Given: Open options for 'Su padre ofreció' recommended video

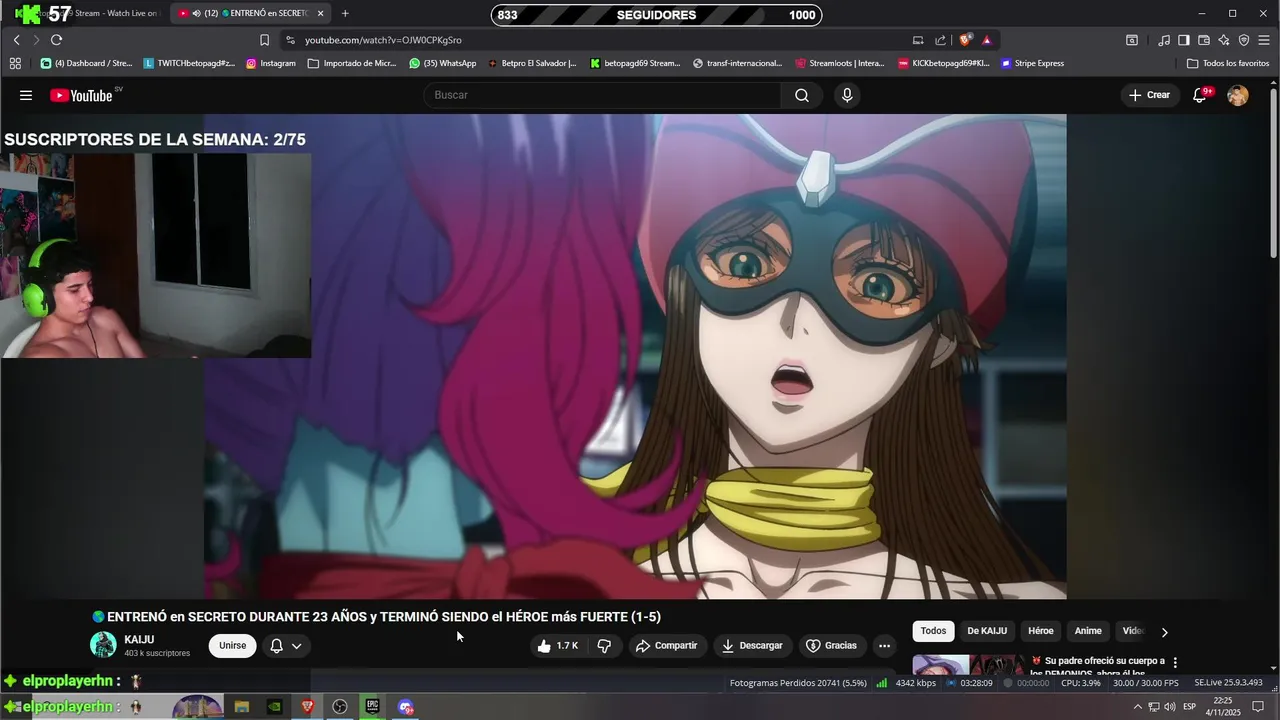Looking at the screenshot, I should (x=1175, y=663).
